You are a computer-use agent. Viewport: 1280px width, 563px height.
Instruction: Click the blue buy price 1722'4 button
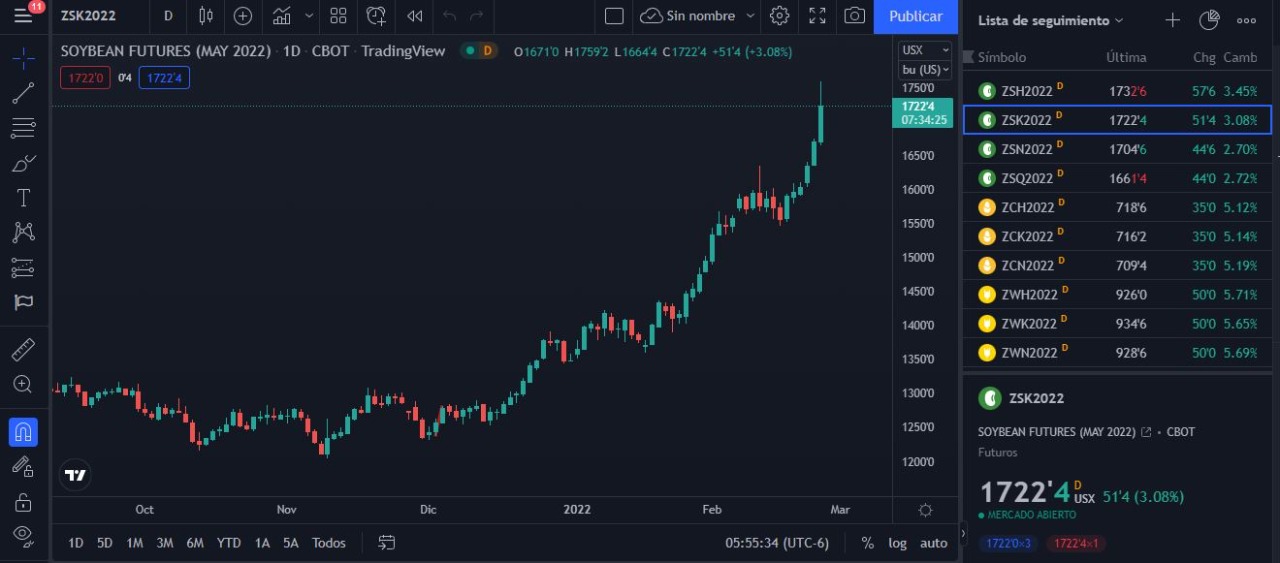tap(164, 77)
